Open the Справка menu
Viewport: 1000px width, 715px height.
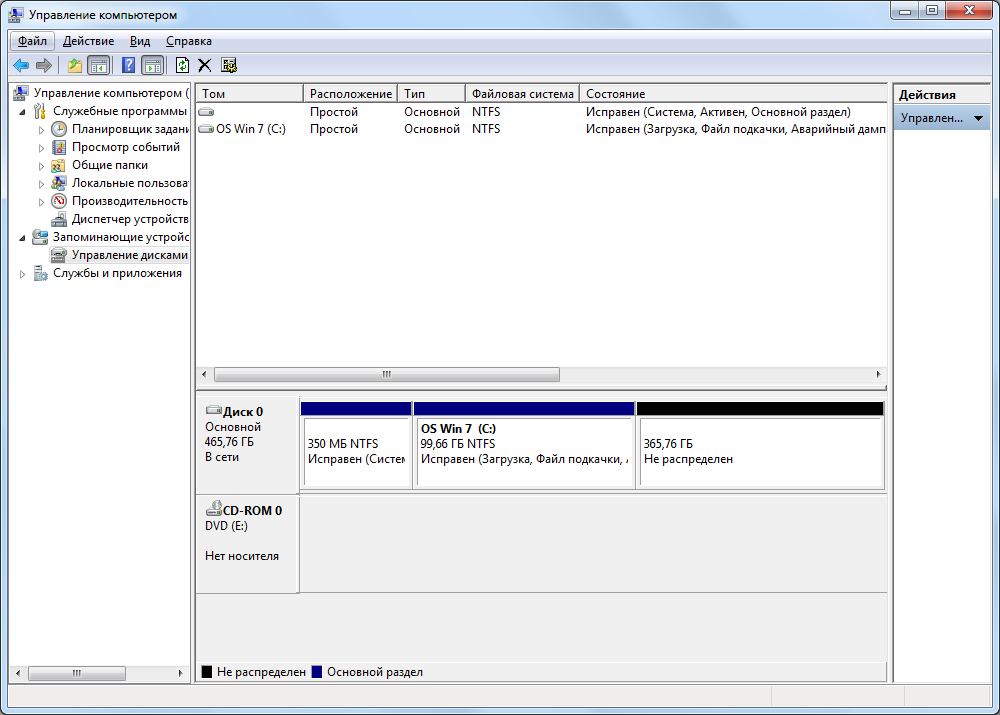[x=188, y=41]
